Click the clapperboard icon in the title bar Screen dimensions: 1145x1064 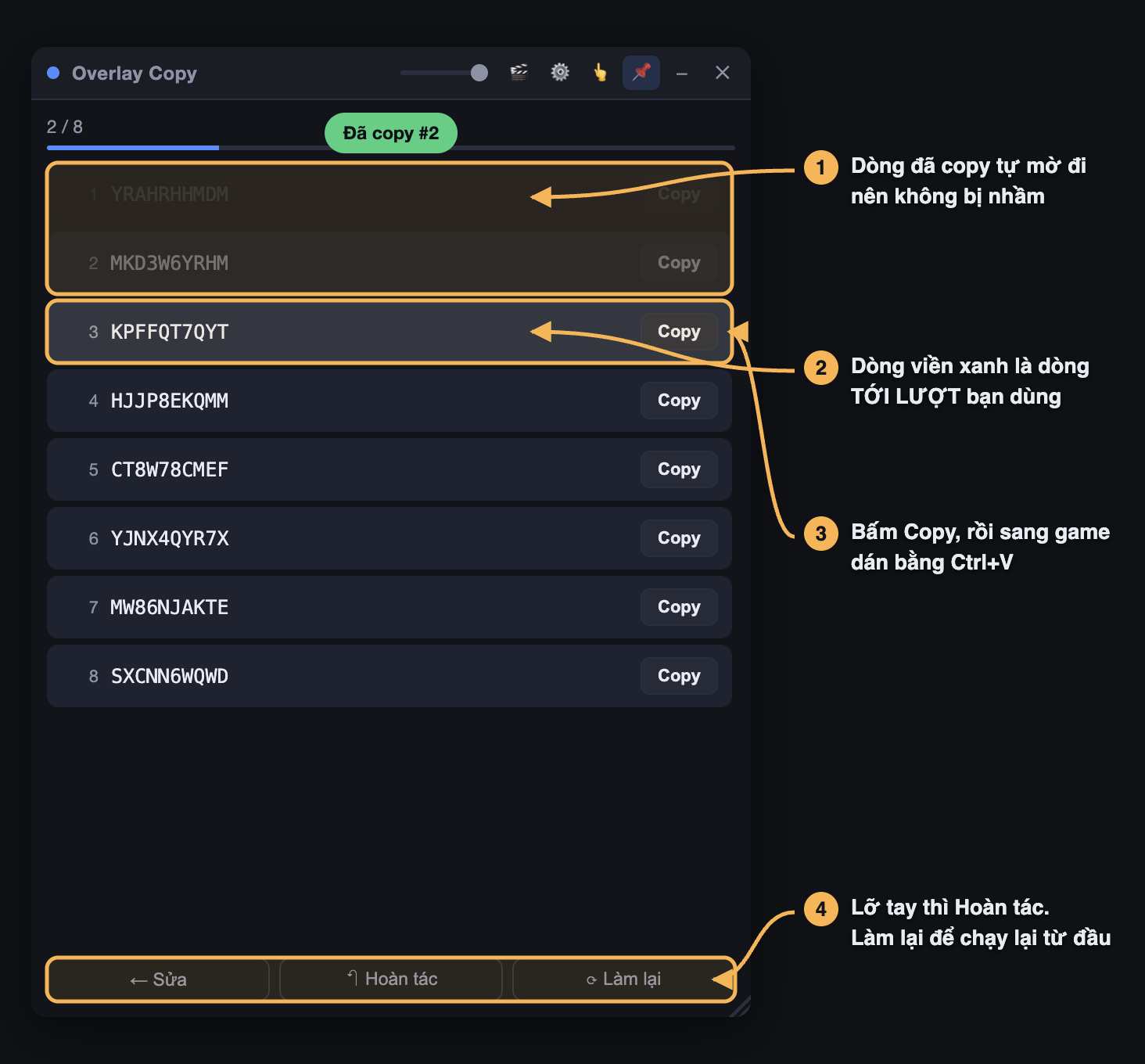pyautogui.click(x=519, y=73)
